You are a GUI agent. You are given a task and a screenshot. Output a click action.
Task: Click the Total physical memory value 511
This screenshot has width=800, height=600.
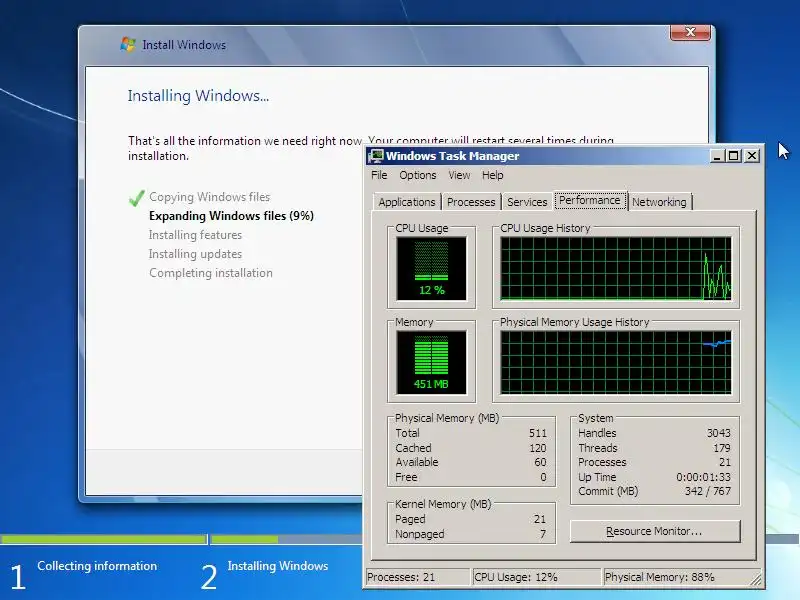point(537,433)
